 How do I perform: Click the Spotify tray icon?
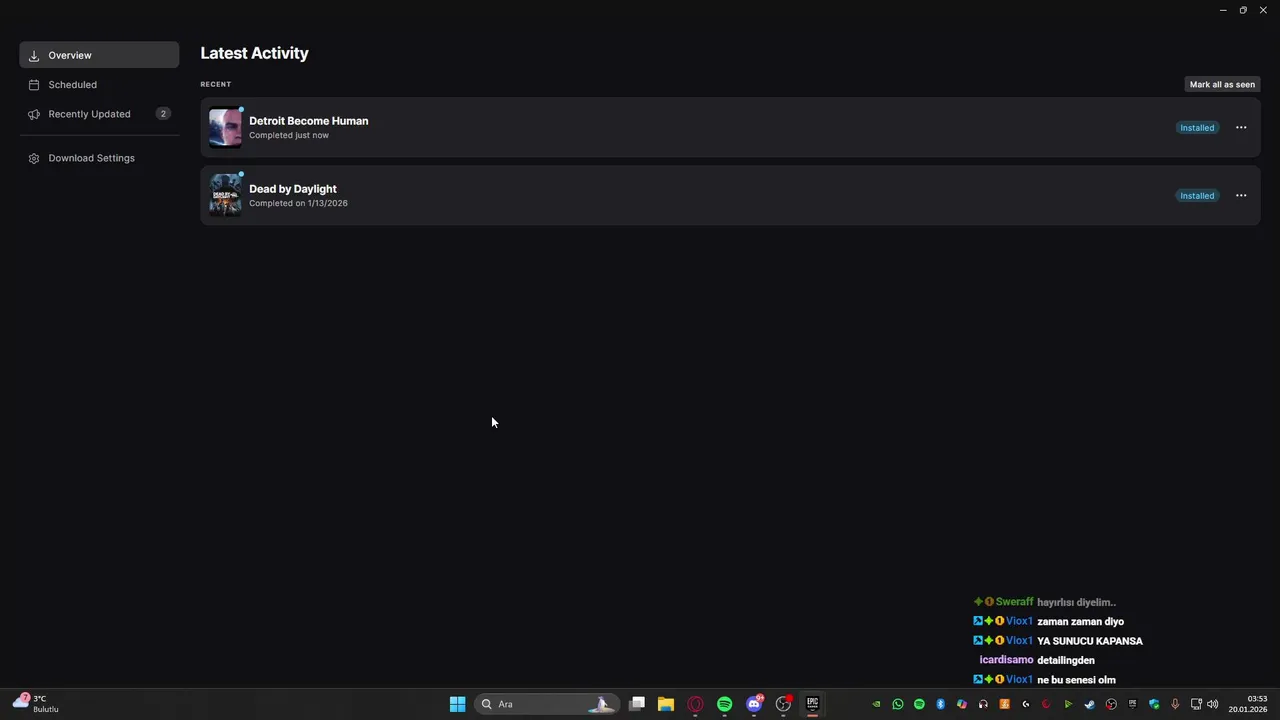[919, 704]
